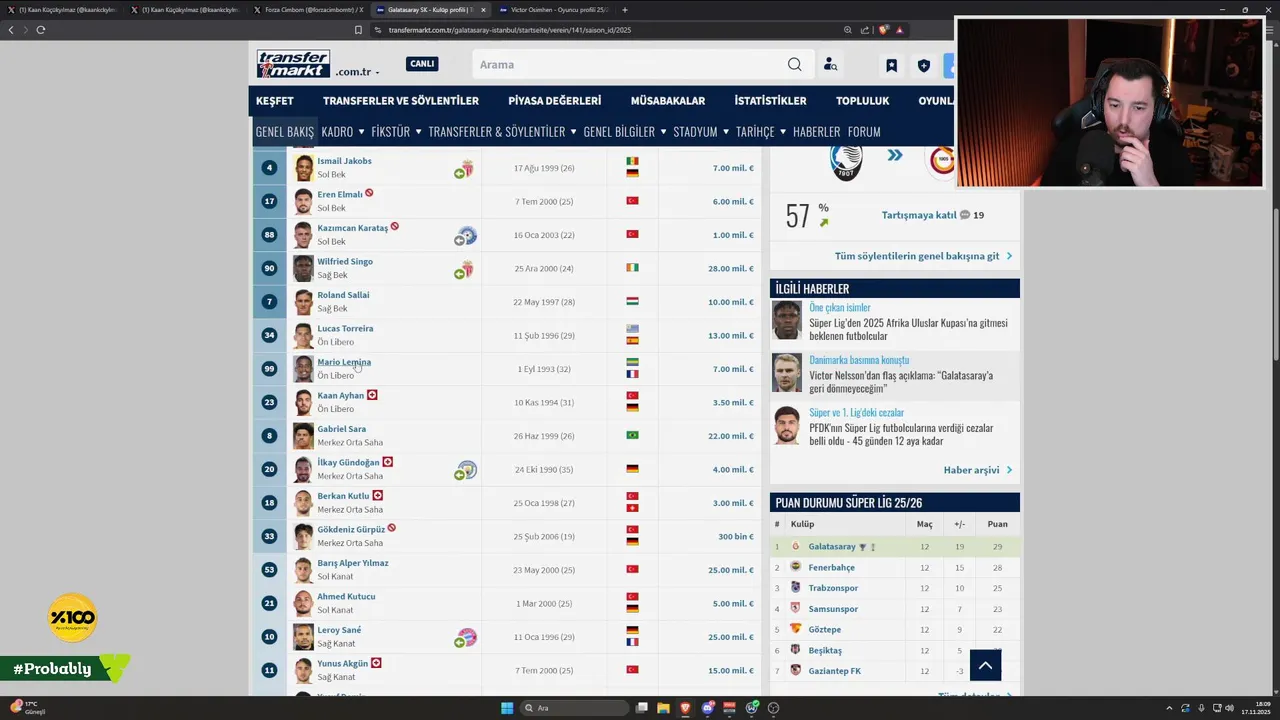
Task: Click Eren Elmalı's suspension icon
Action: pyautogui.click(x=369, y=193)
